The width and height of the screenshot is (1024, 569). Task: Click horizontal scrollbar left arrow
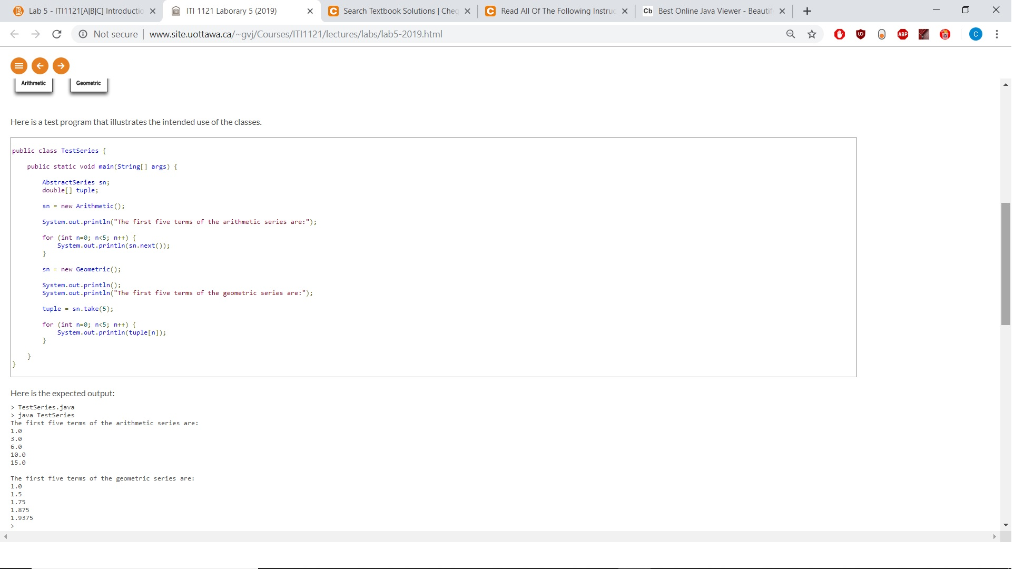pos(5,536)
